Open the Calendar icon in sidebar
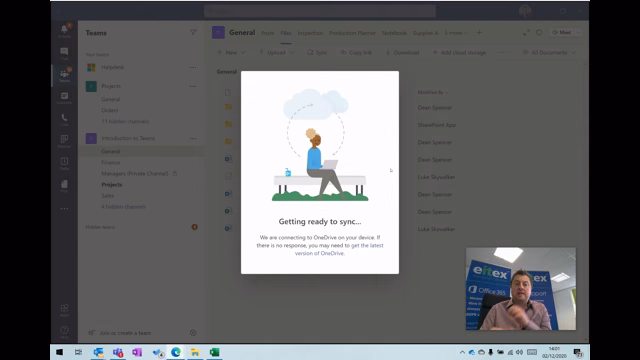This screenshot has width=640, height=360. click(64, 98)
